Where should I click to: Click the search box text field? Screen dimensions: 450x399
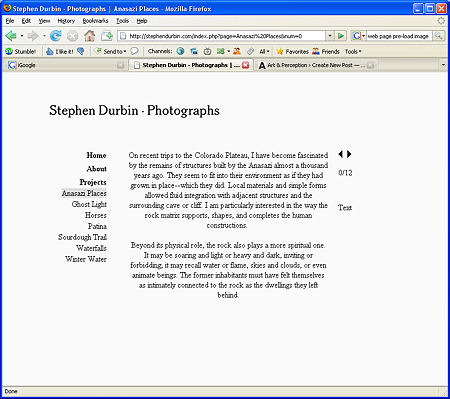(399, 36)
